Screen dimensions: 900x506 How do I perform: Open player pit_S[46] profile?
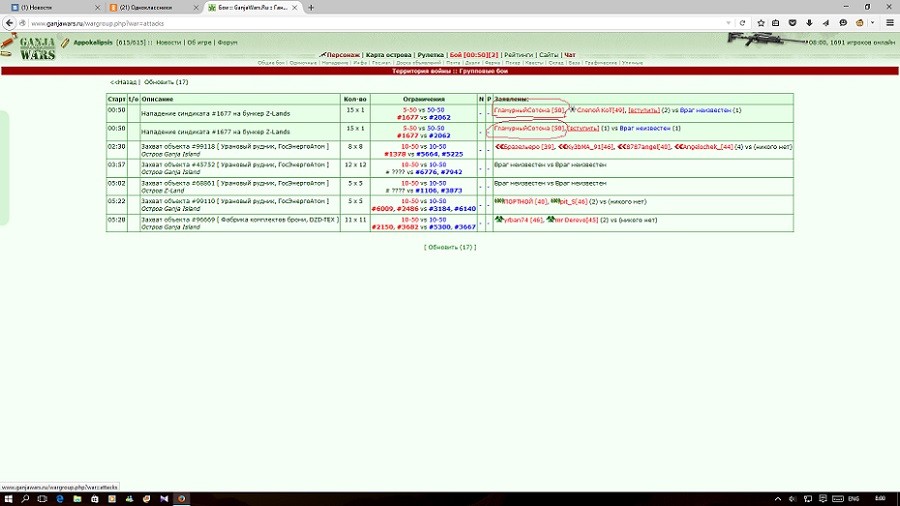point(573,201)
